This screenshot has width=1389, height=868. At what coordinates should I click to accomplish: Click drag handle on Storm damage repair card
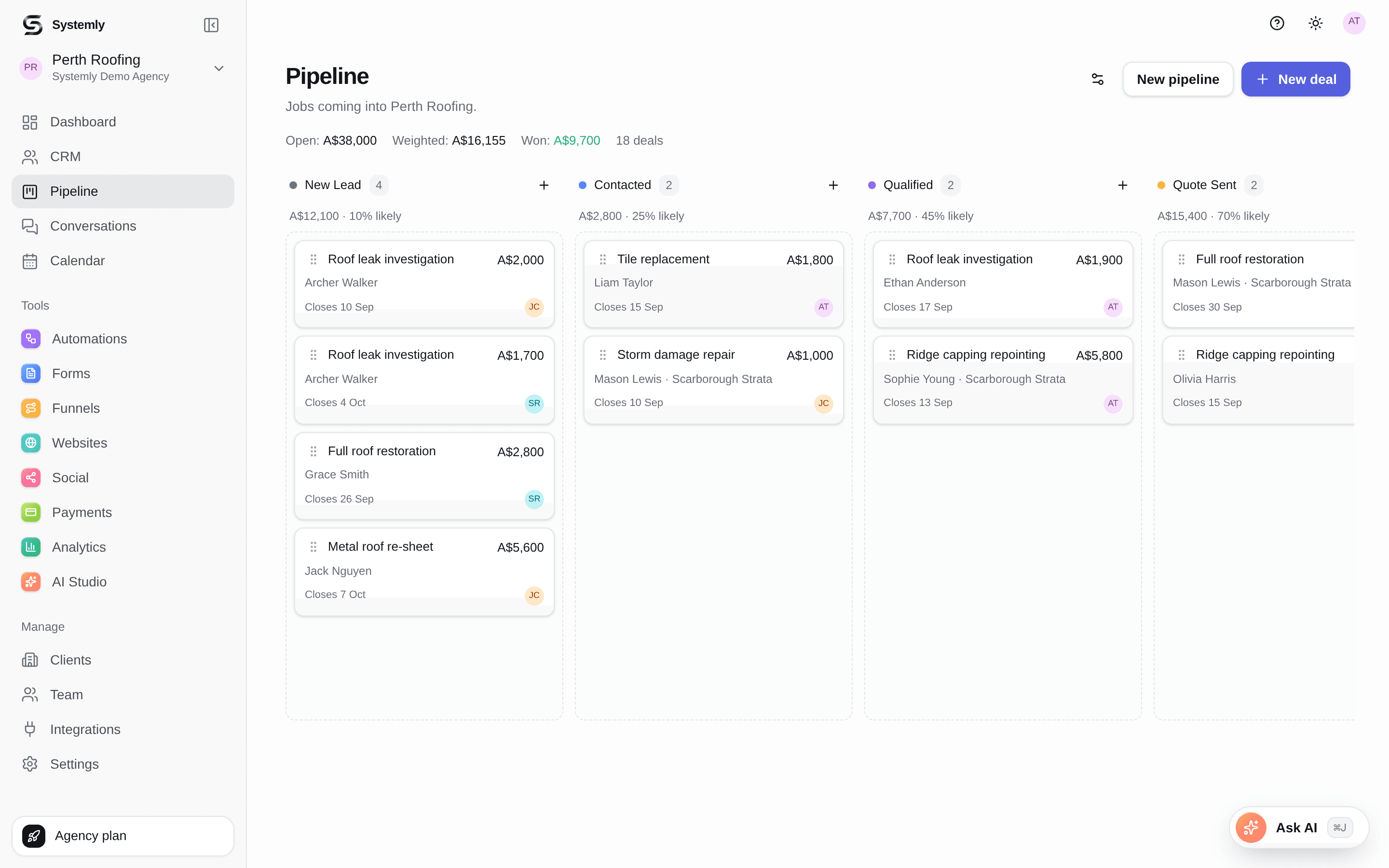tap(603, 355)
